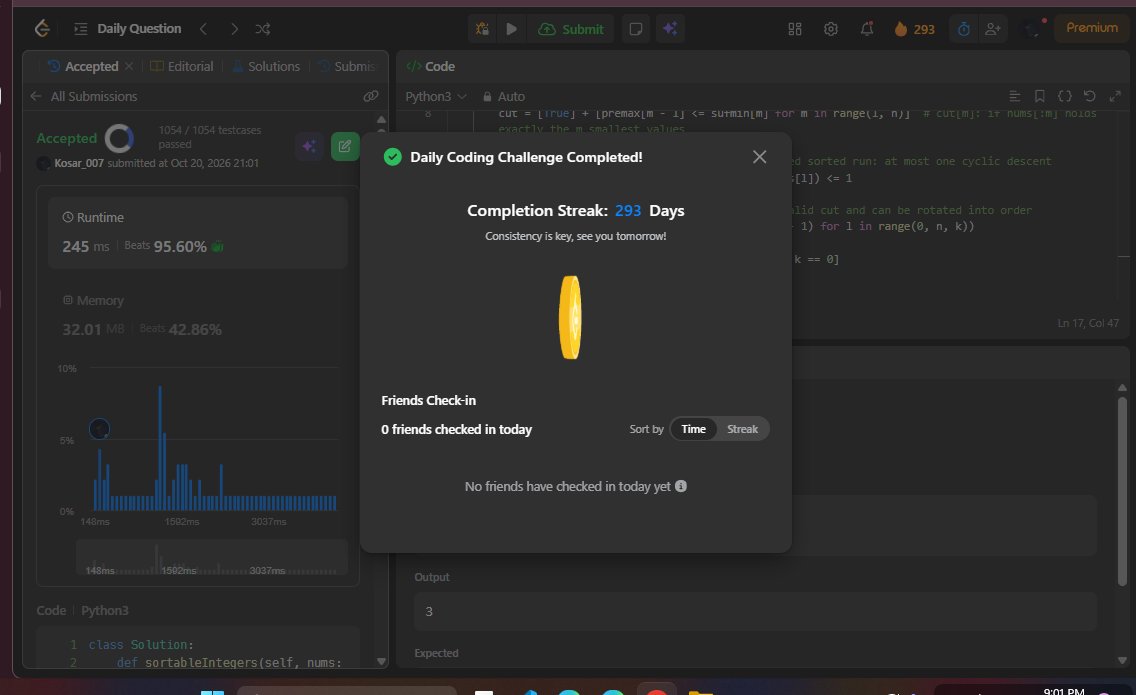Open the Submissions tab

347,67
